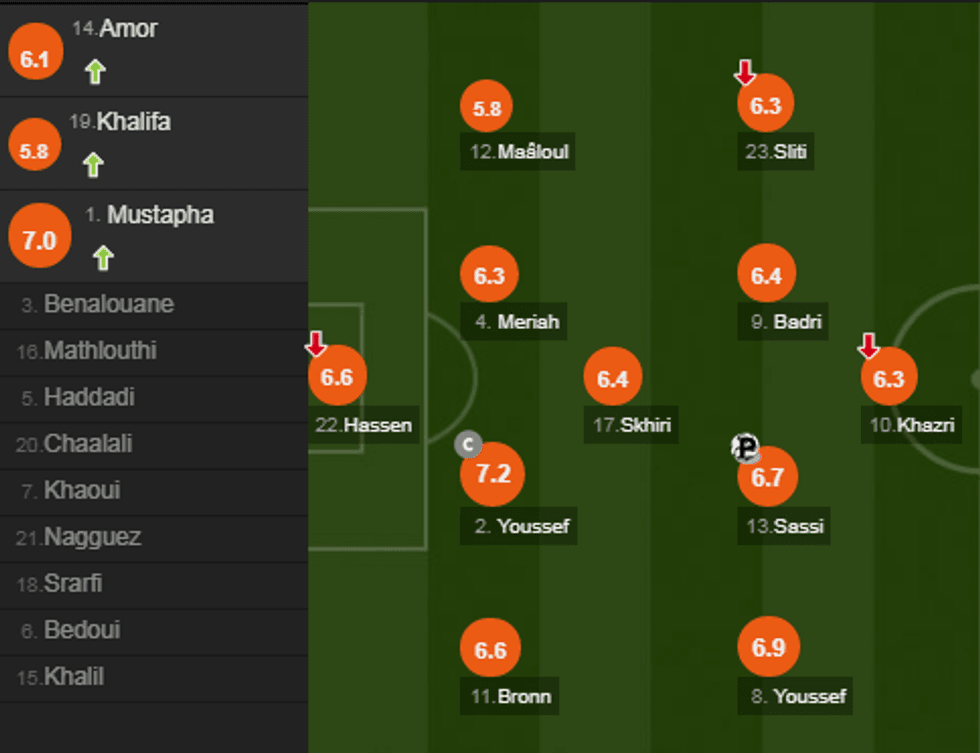Click the player name 17.Skhiri
The image size is (980, 753).
[x=632, y=425]
